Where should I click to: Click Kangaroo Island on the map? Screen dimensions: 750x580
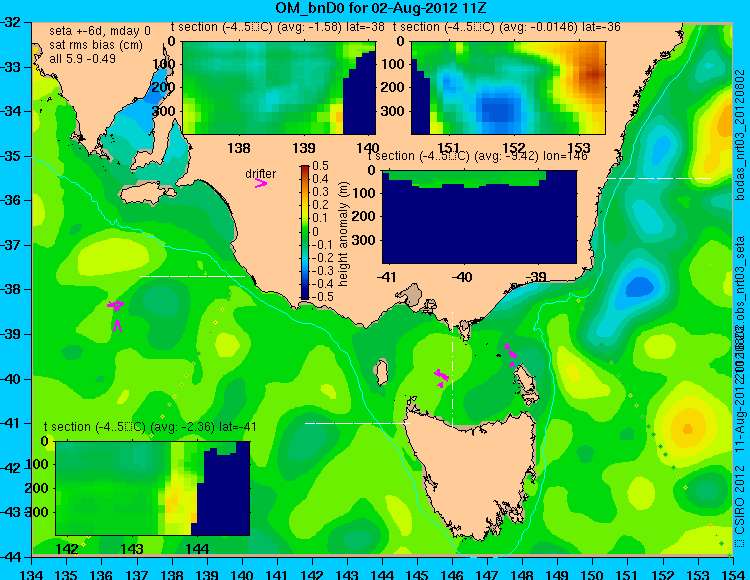147,194
